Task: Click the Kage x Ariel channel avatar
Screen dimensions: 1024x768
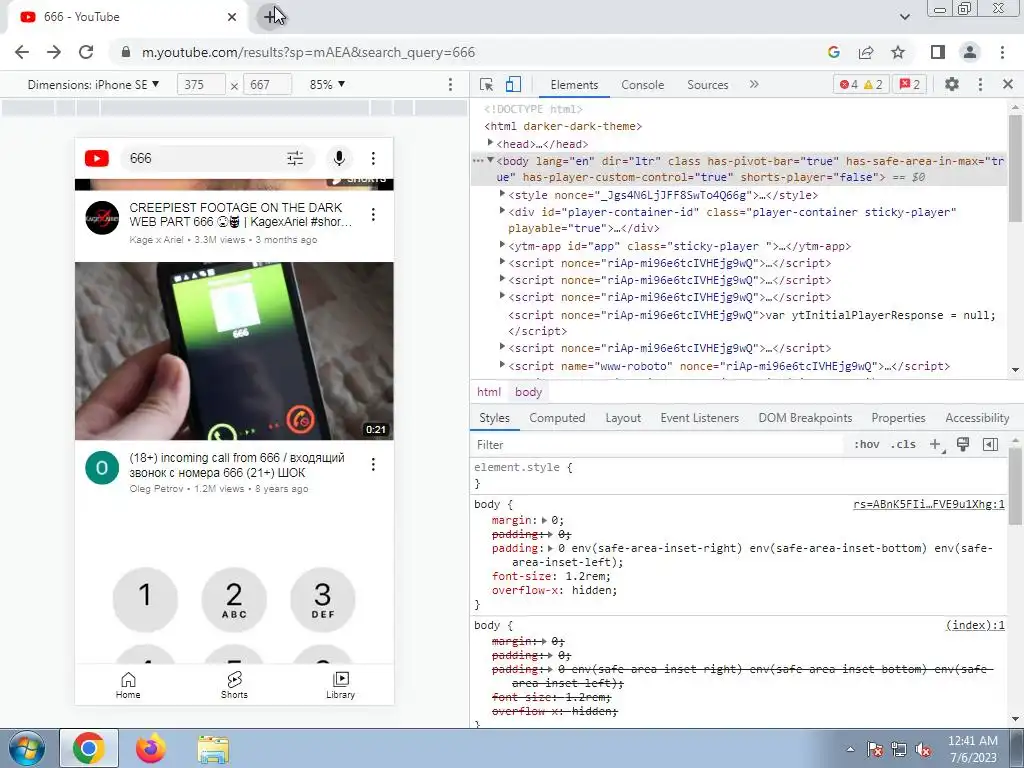Action: pos(102,218)
